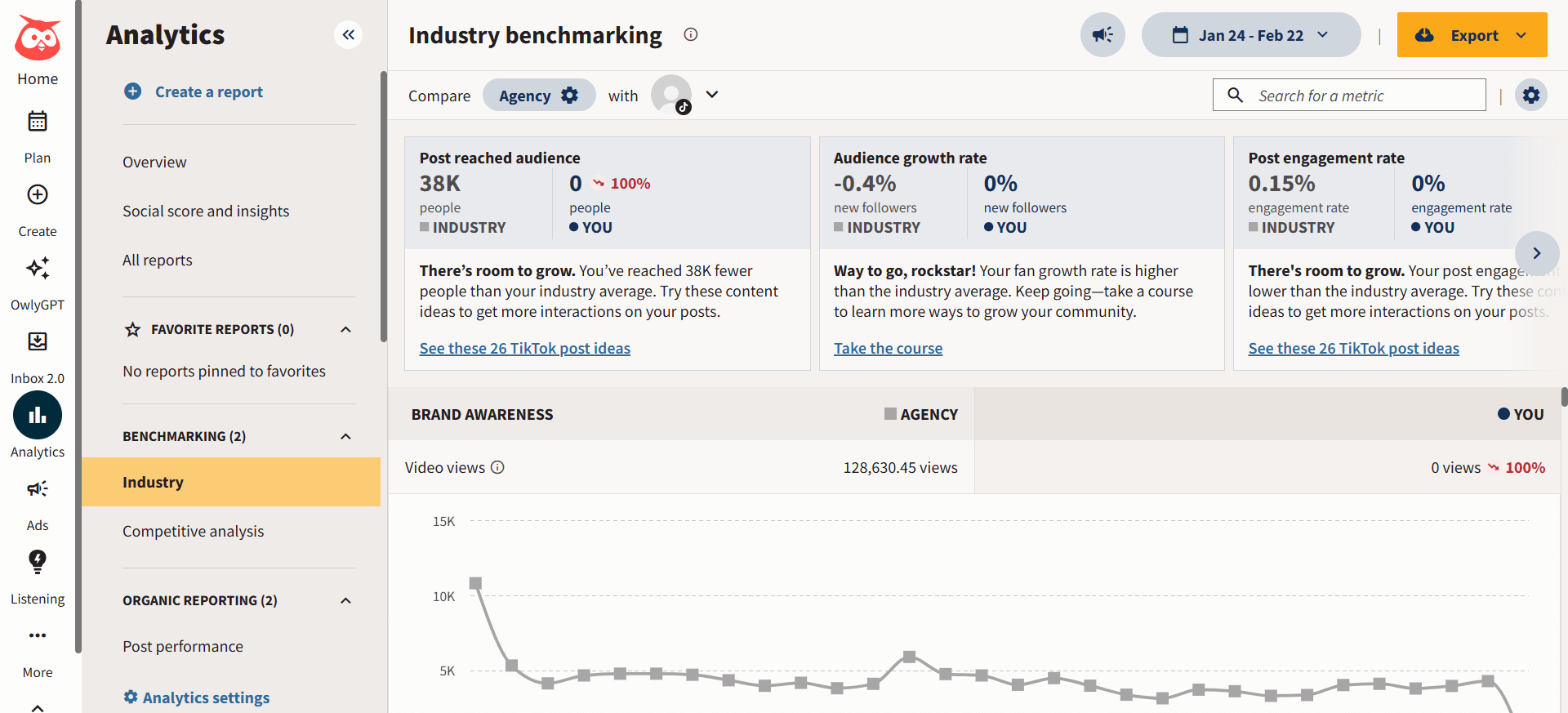Viewport: 1568px width, 713px height.
Task: Click the No reports pinned to favorites text
Action: 224,371
